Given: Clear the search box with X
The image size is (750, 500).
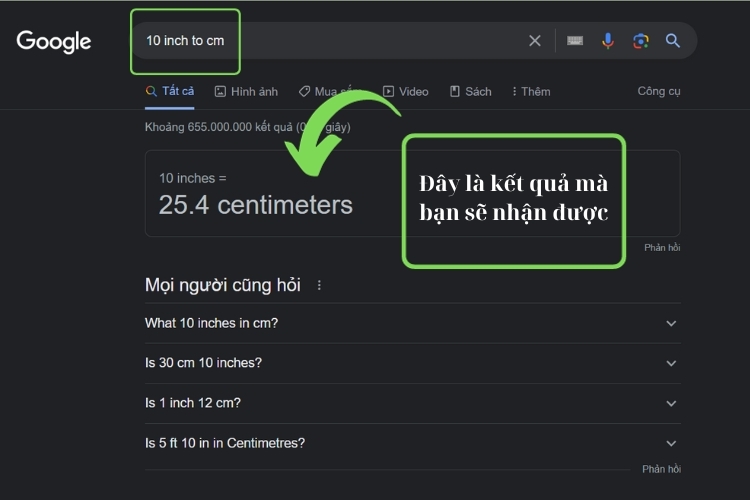Looking at the screenshot, I should (535, 41).
